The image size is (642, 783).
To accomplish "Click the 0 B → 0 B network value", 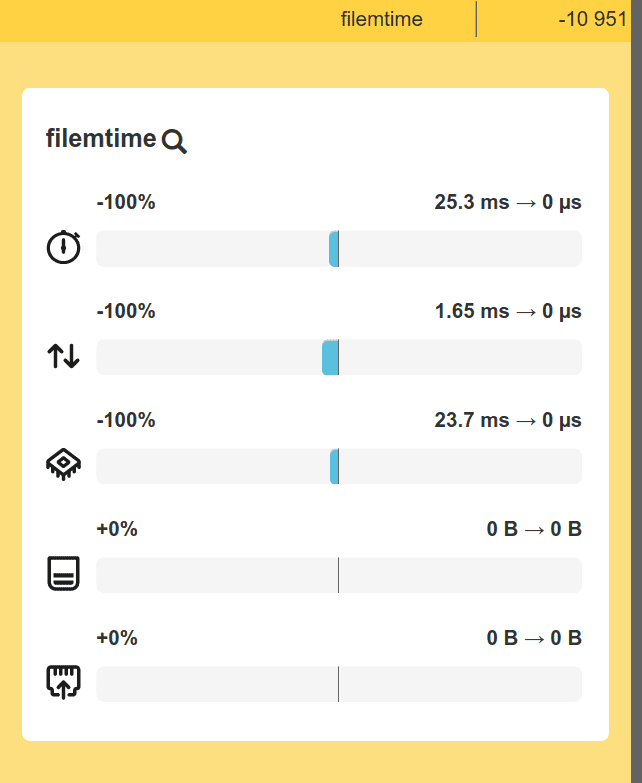I will 534,639.
